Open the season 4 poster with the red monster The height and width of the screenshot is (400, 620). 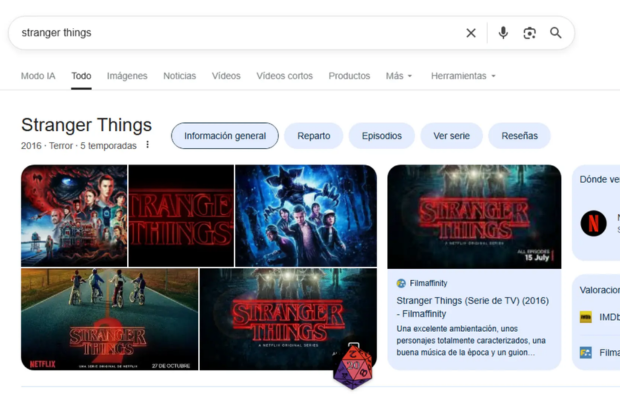pyautogui.click(x=74, y=216)
